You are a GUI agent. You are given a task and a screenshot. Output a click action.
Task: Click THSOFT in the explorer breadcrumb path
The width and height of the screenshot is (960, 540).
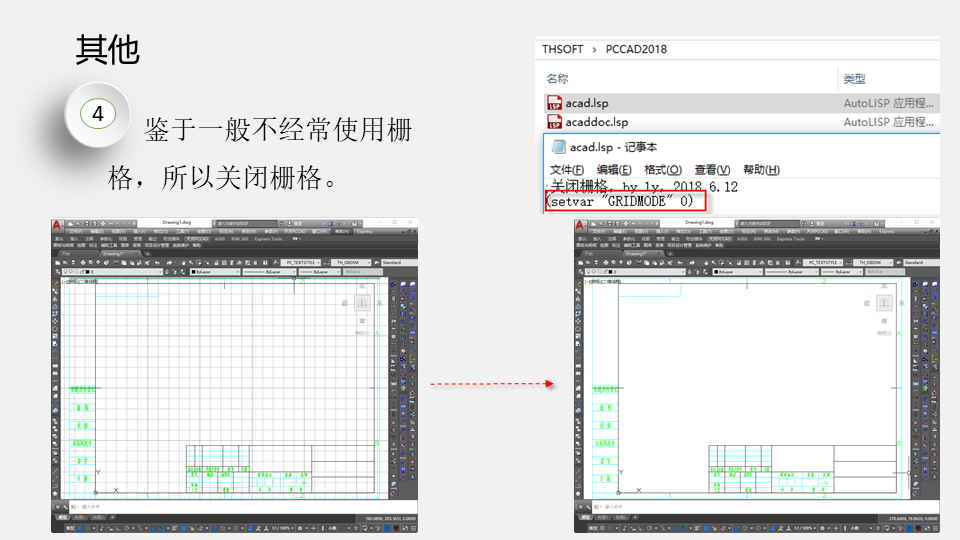coord(561,49)
